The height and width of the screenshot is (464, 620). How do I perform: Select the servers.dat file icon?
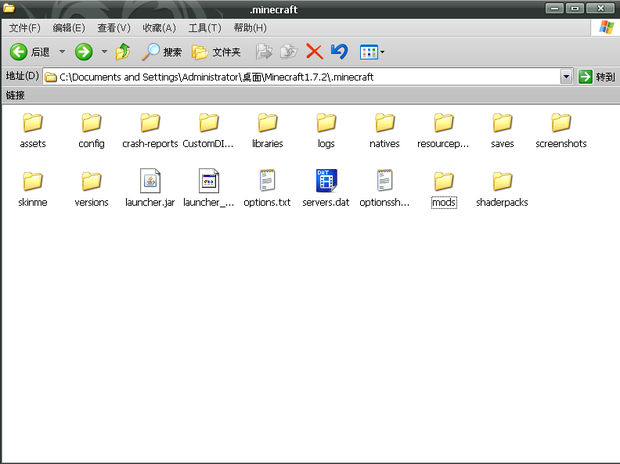[326, 181]
